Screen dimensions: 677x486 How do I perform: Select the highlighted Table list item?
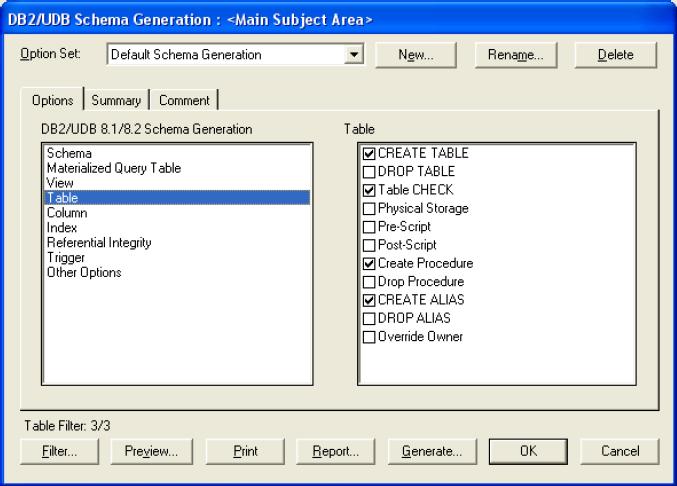(x=177, y=198)
